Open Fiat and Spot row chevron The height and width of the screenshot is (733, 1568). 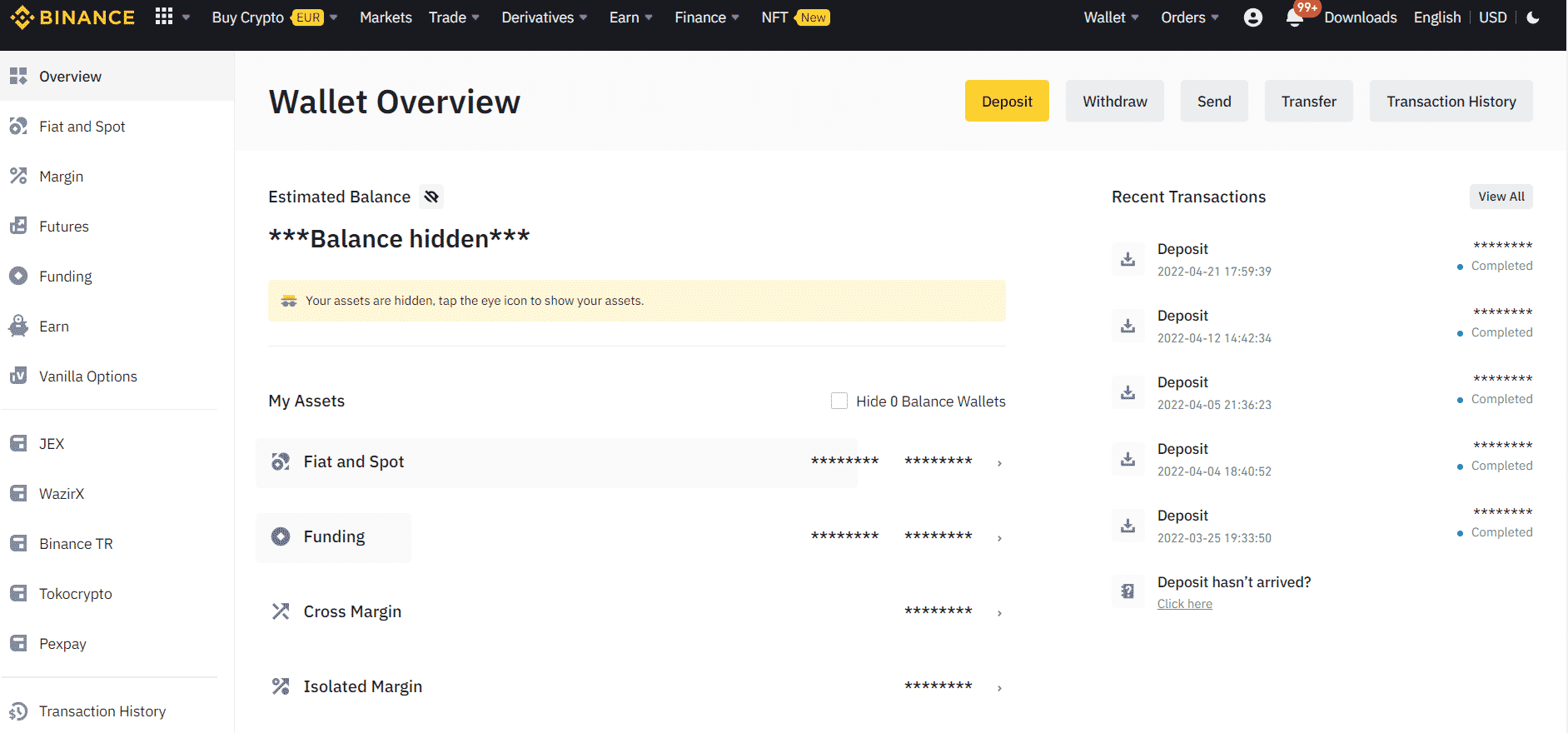pyautogui.click(x=999, y=463)
